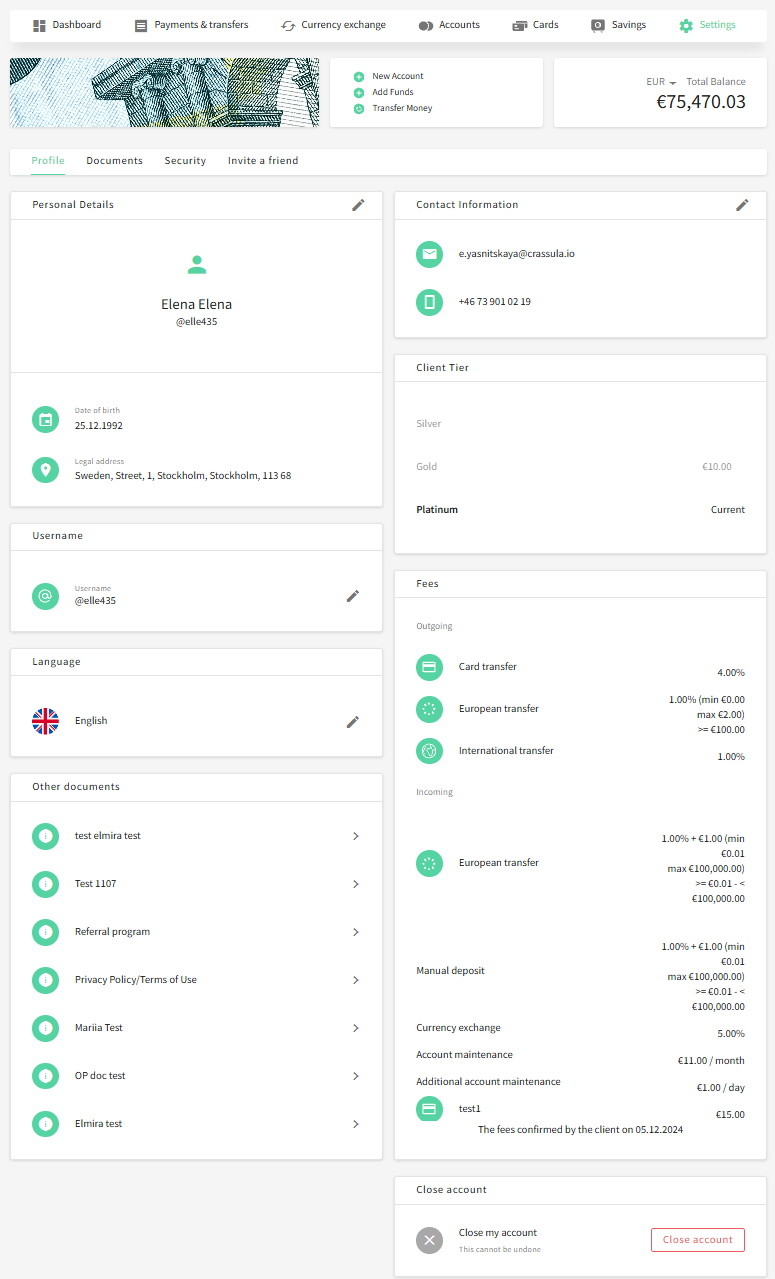Click the Transfer Money icon

359,109
